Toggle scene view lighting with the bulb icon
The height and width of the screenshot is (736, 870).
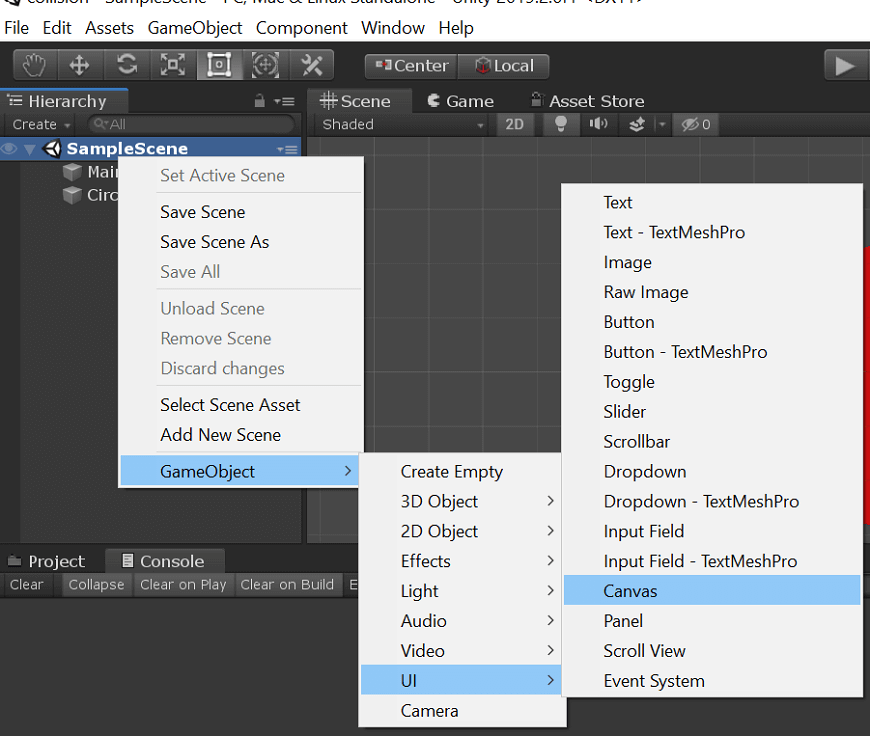tap(560, 124)
